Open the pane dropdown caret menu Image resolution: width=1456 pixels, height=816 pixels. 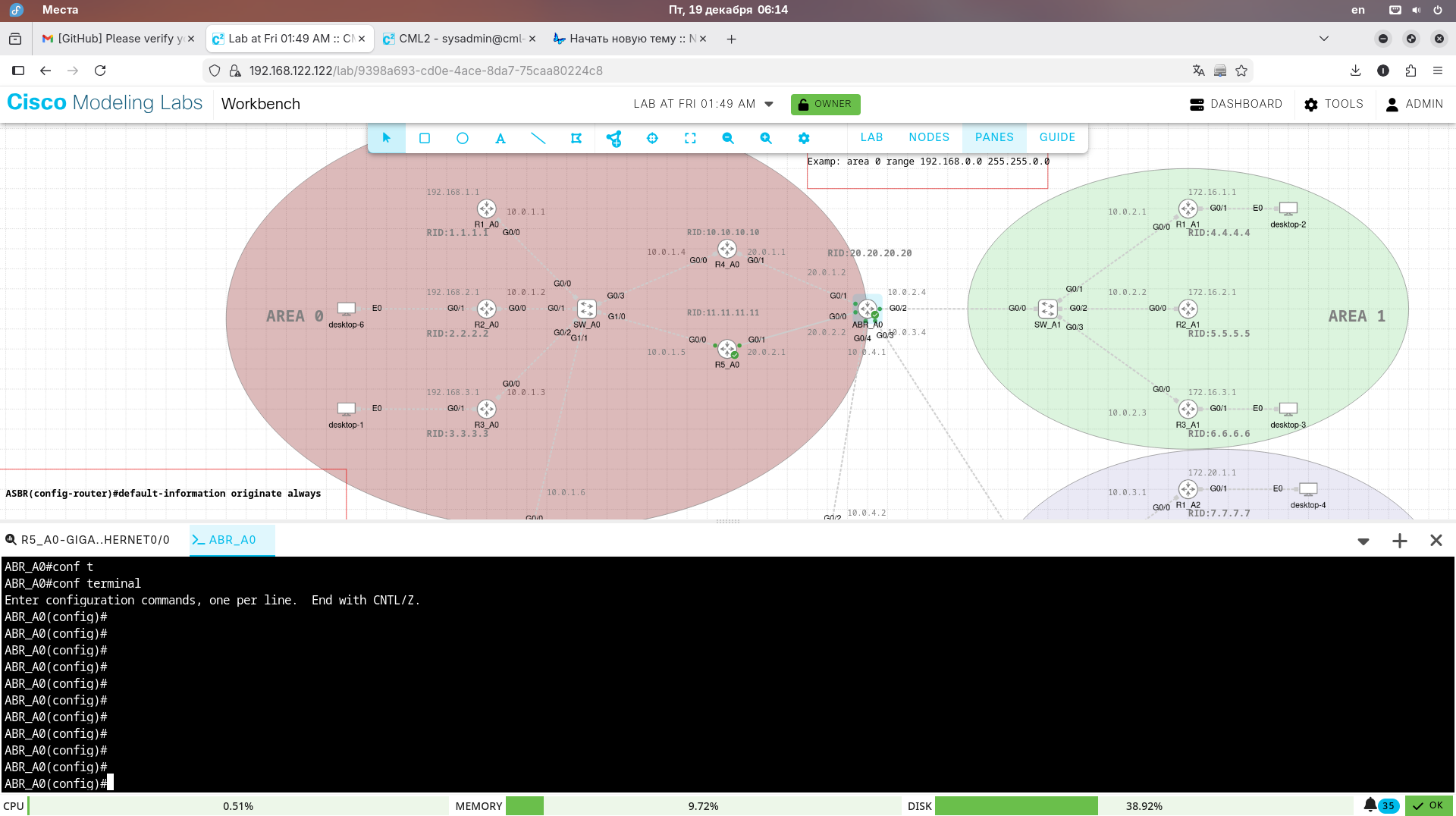point(1363,541)
